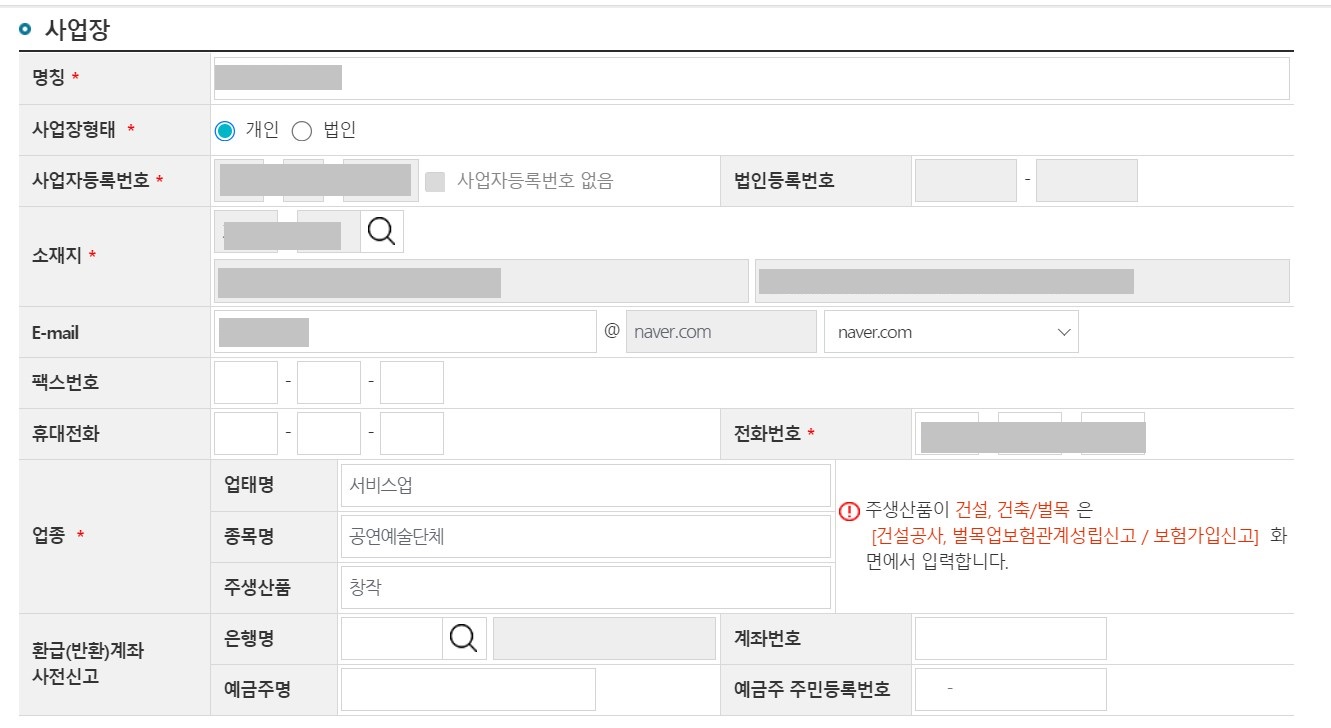Click the 예금주 주민등록번호 input field
1331x728 pixels.
pos(1010,689)
